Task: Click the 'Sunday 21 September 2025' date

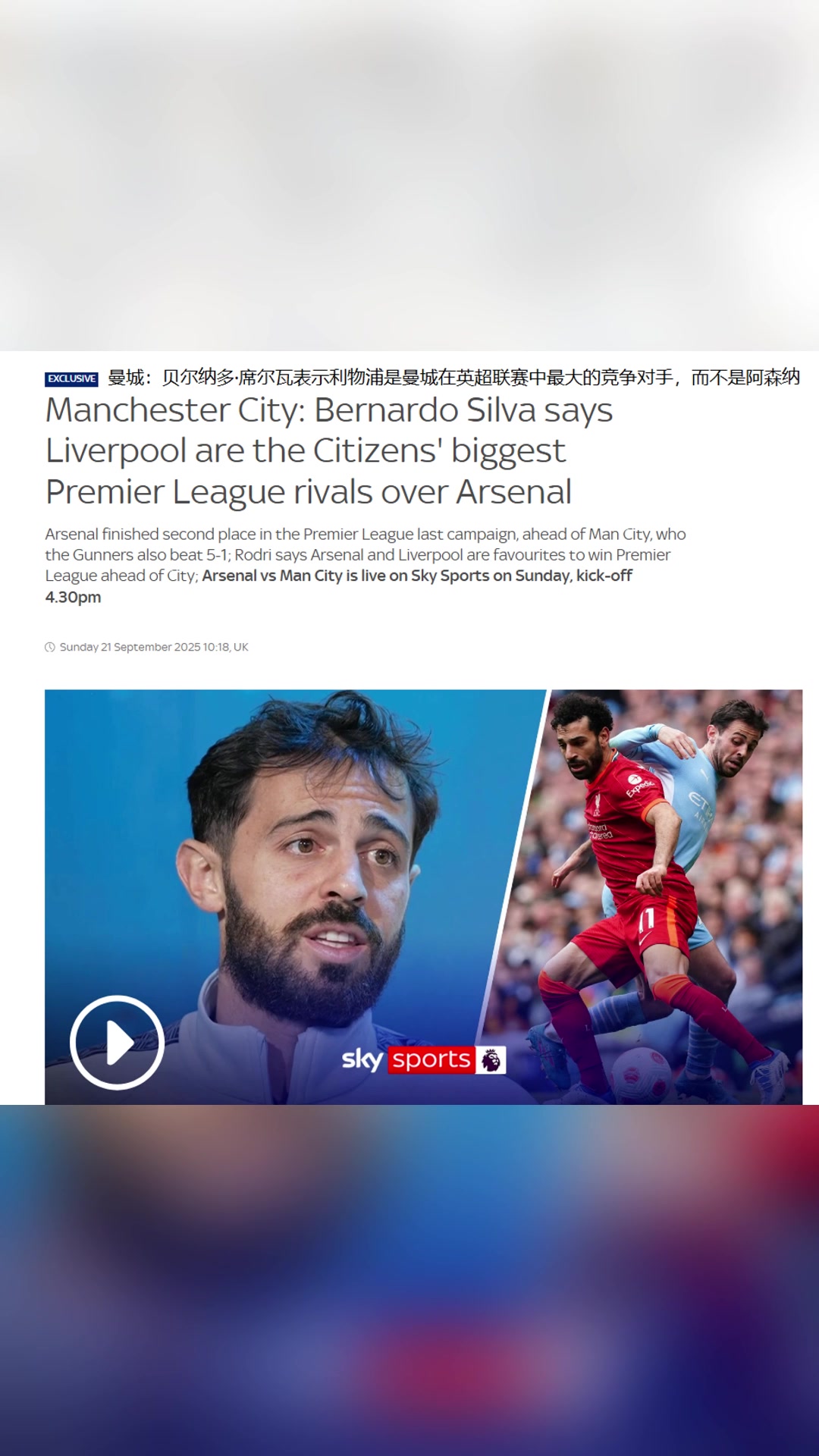Action: [x=130, y=647]
